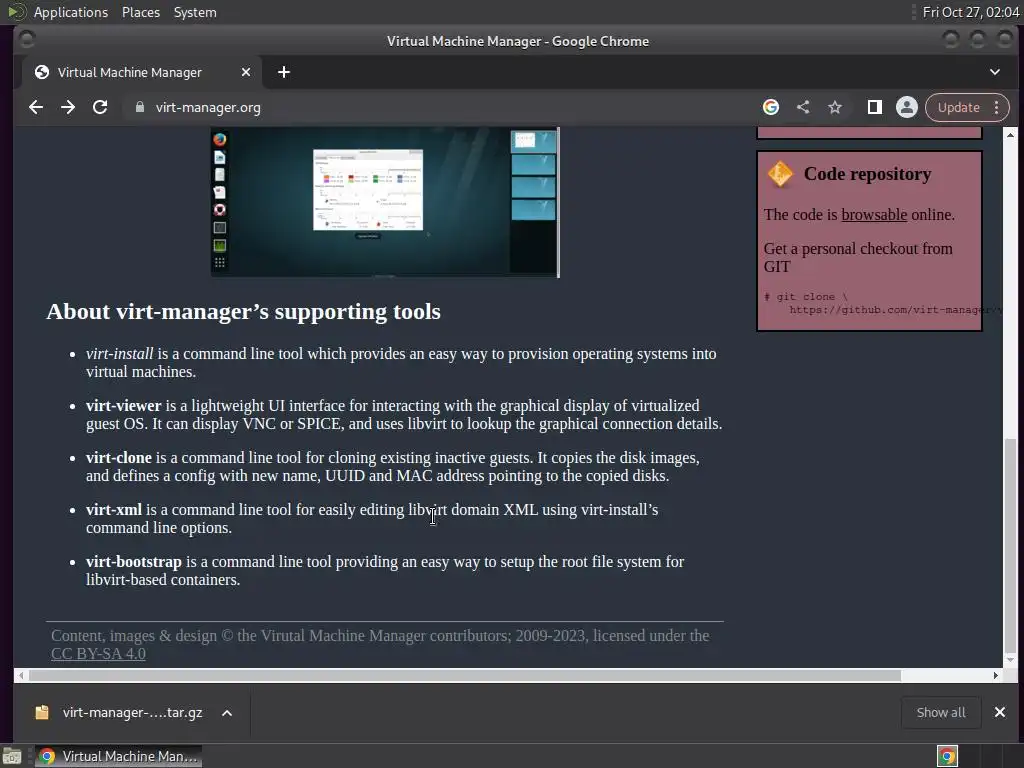Open the CC BY-SA 4.0 license link
Image resolution: width=1024 pixels, height=768 pixels.
[x=98, y=654]
